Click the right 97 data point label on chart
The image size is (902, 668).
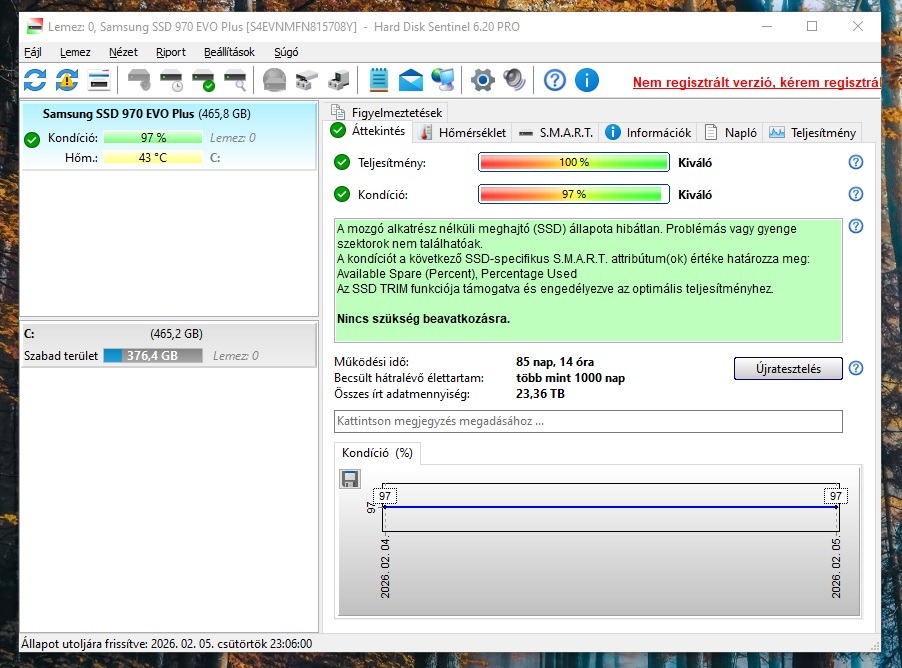pos(835,496)
